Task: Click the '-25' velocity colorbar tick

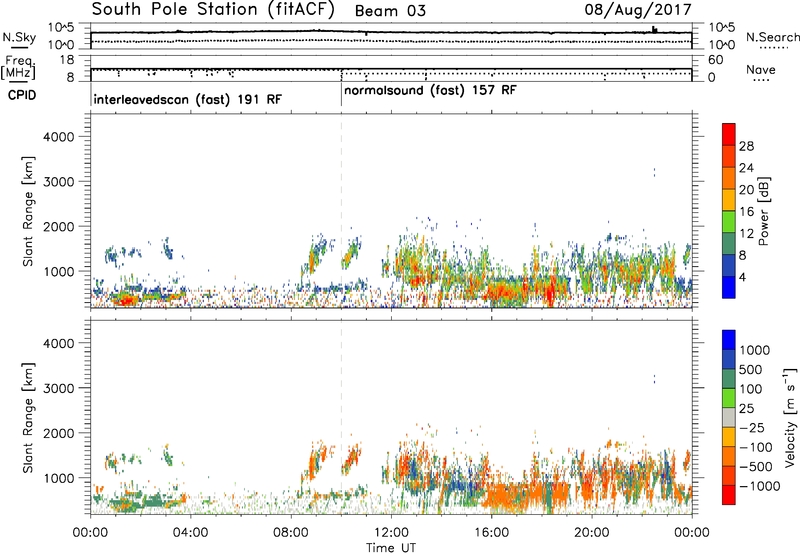Action: pos(752,427)
